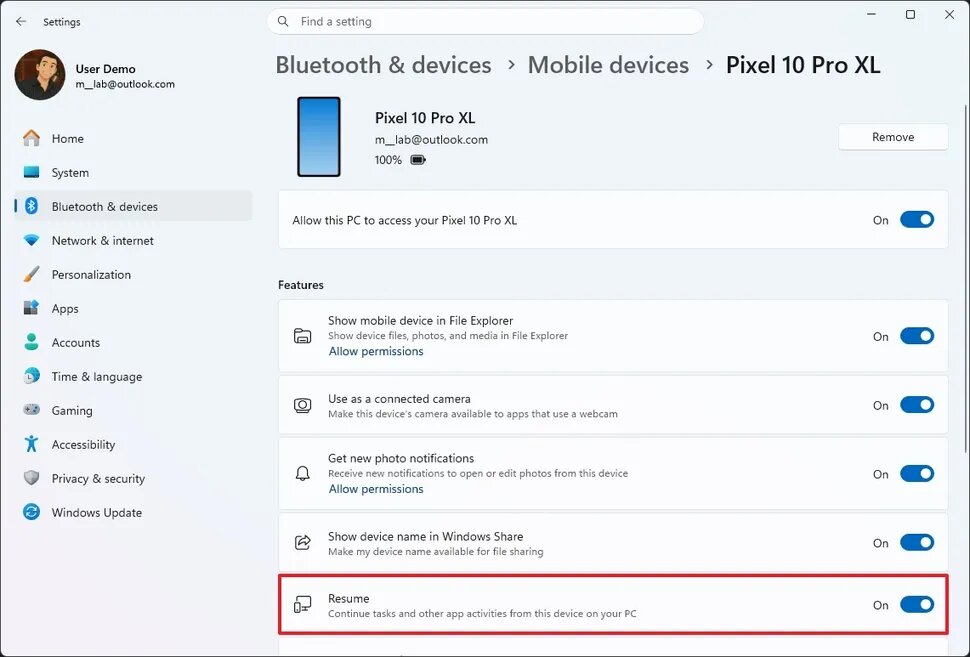
Task: Focus the Find a setting search box
Action: point(485,22)
